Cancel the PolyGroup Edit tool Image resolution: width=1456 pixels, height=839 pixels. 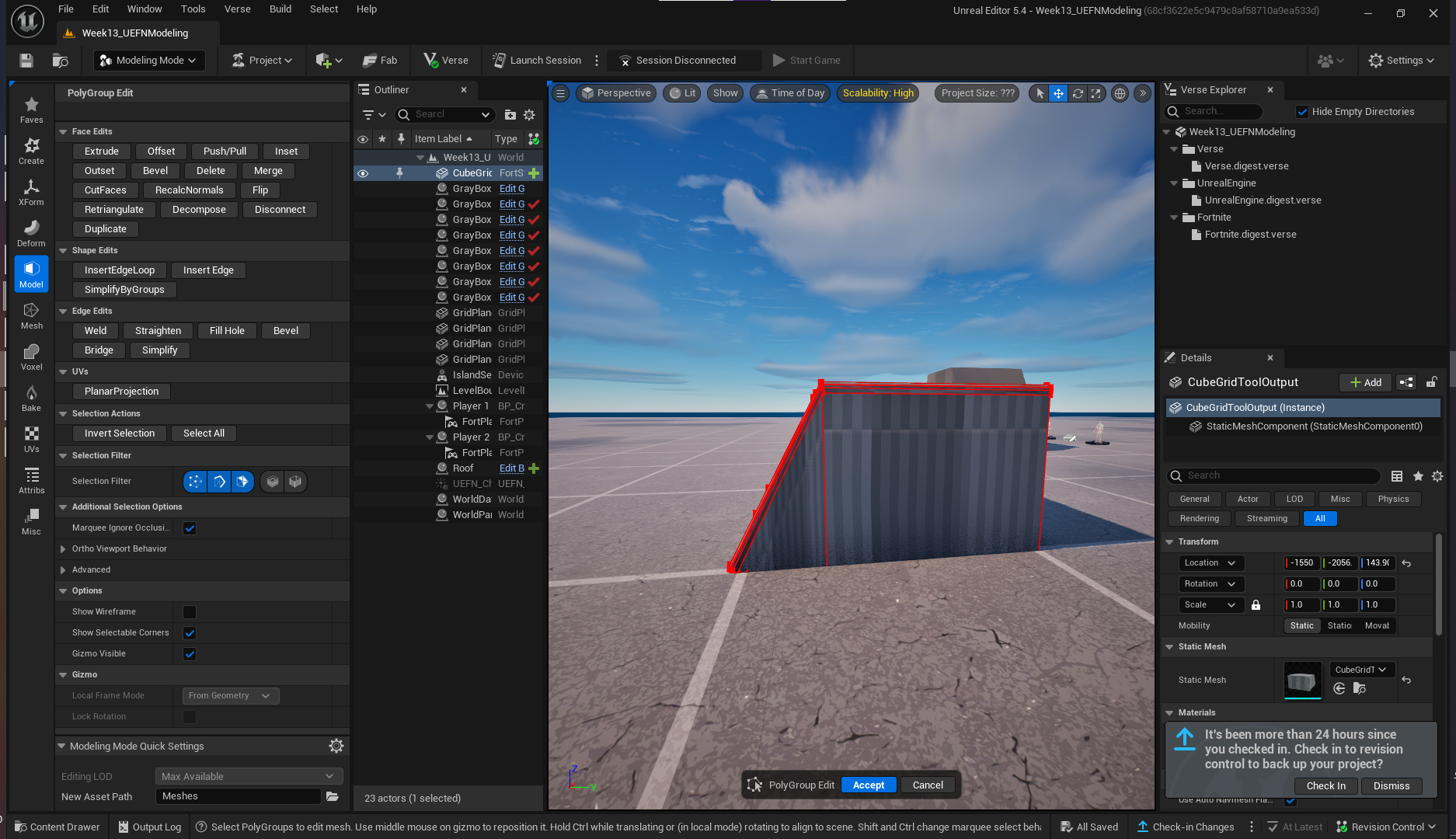928,785
